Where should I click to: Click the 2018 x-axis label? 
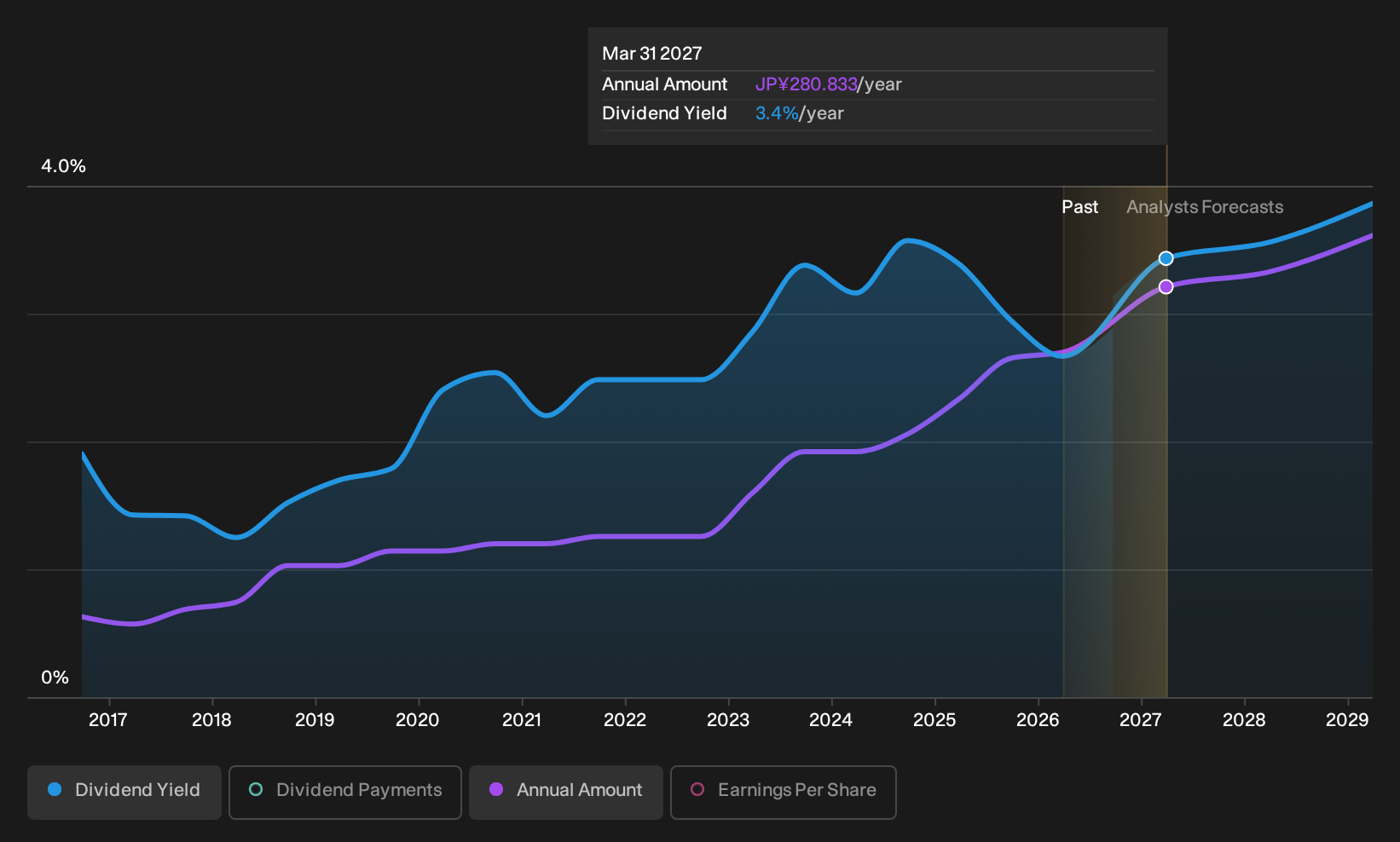click(211, 720)
